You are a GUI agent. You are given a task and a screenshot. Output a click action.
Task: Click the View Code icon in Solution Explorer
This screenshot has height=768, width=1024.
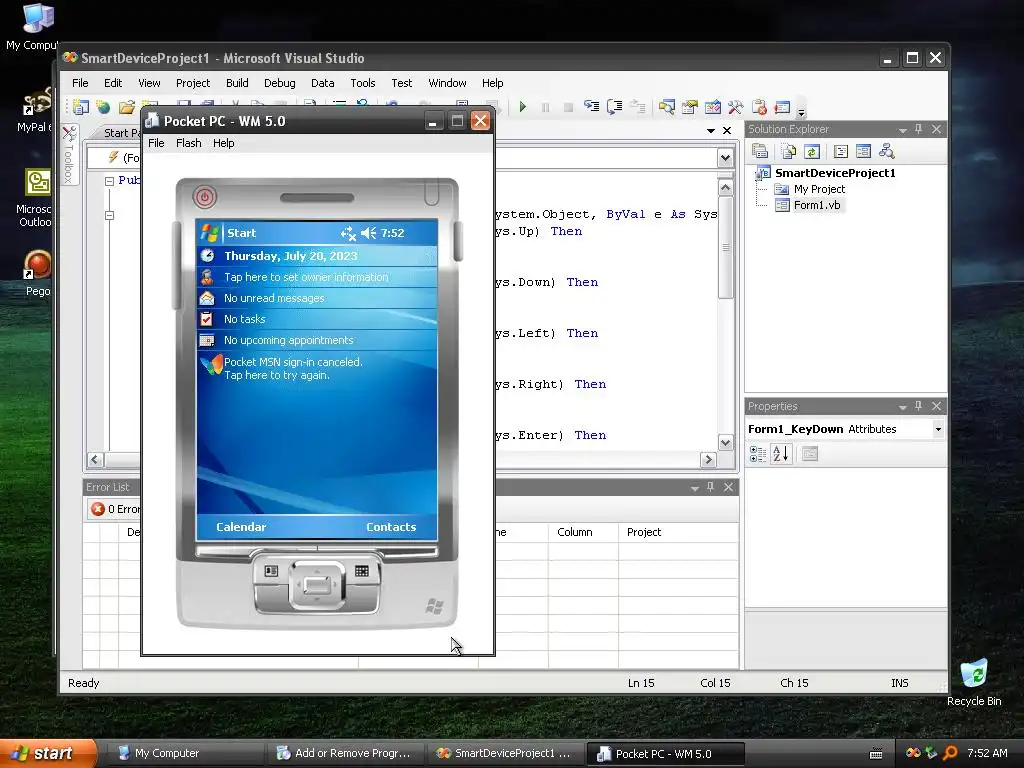pyautogui.click(x=841, y=152)
